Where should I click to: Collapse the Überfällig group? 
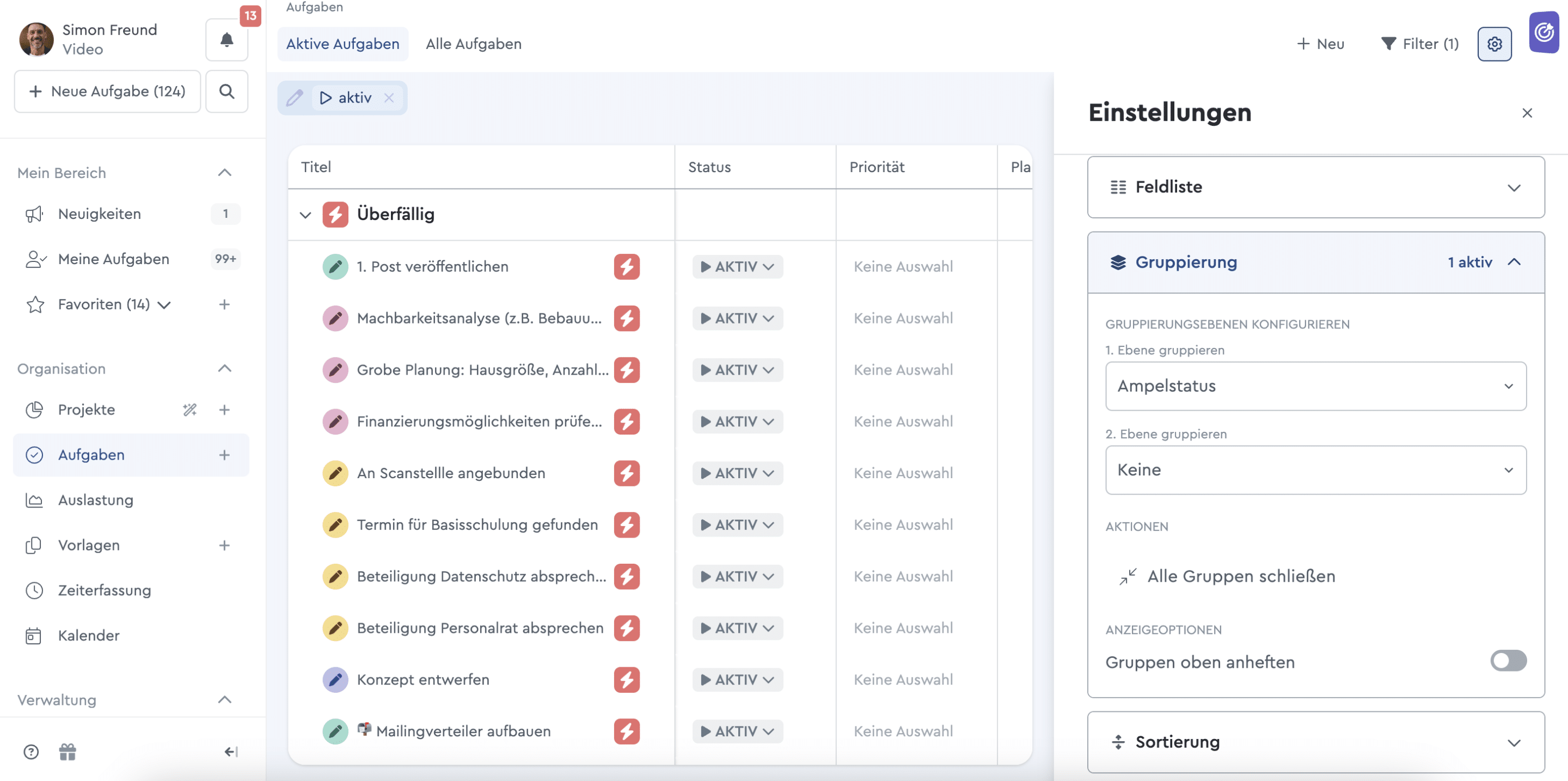[x=305, y=214]
